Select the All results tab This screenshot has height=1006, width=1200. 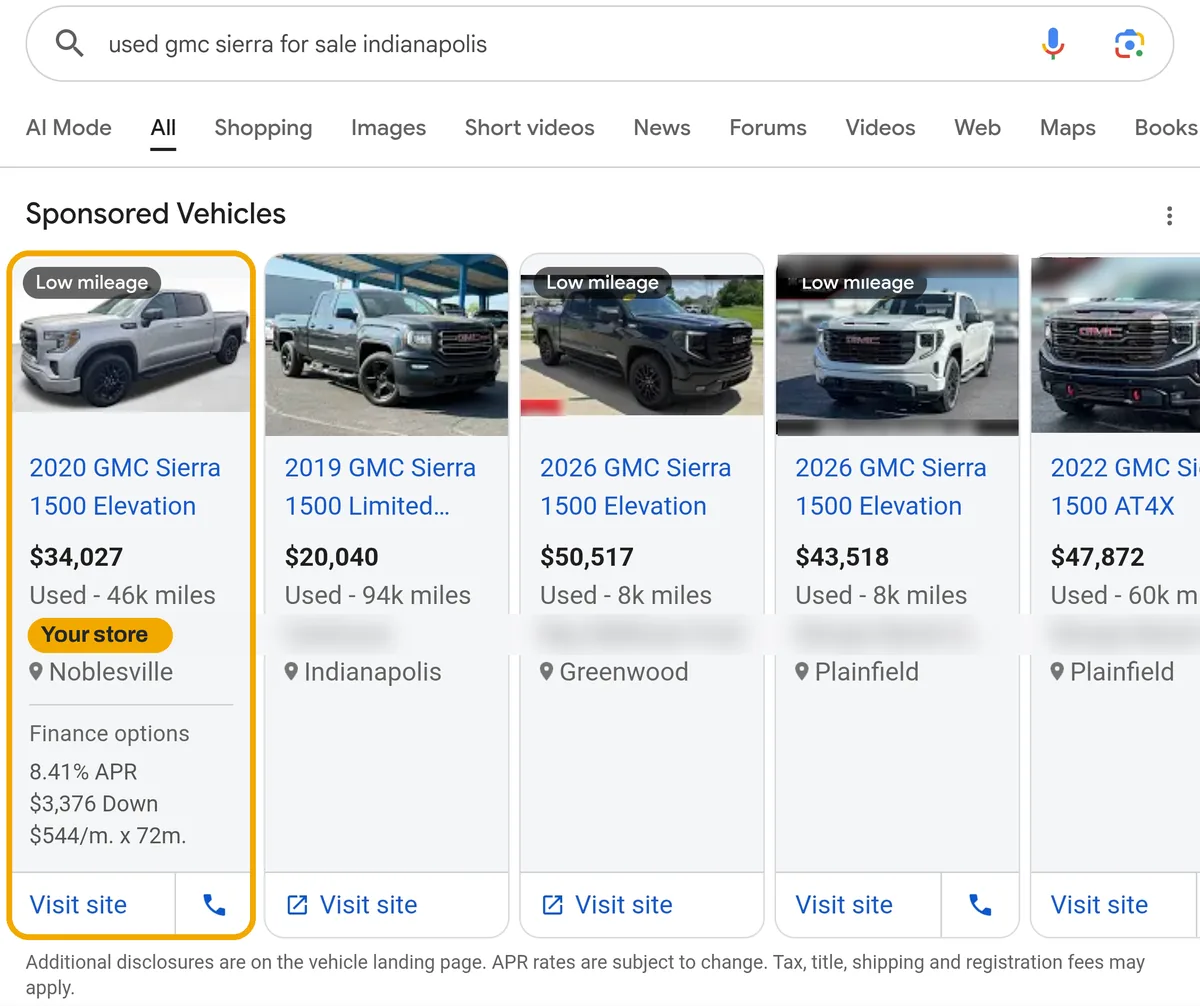point(163,128)
